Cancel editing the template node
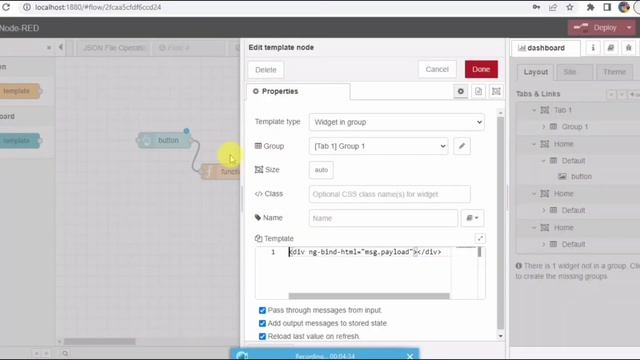640x360 pixels. coord(437,69)
